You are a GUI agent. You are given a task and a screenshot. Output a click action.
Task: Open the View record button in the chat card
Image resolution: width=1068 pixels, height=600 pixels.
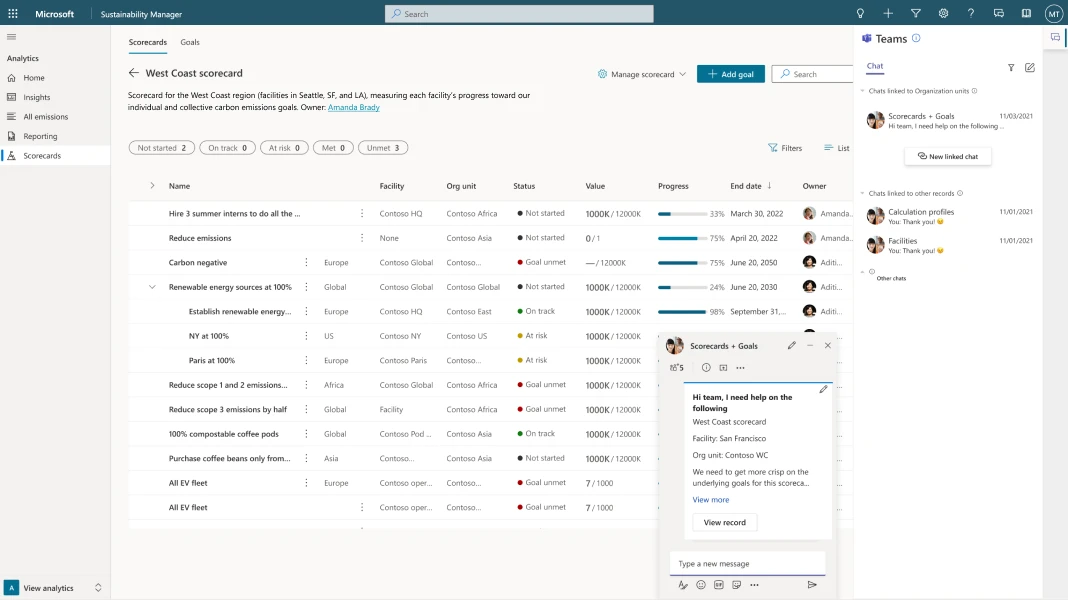pyautogui.click(x=724, y=522)
